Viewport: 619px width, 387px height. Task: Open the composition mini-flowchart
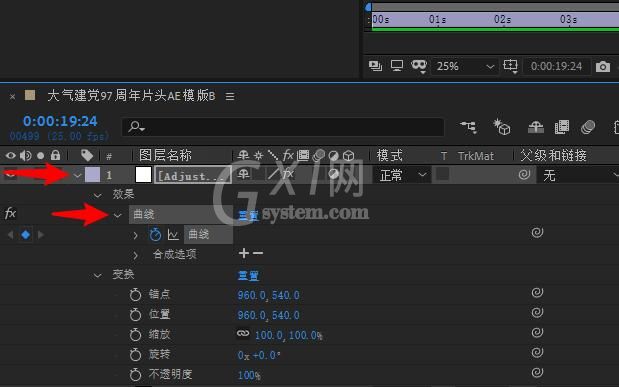pos(469,127)
